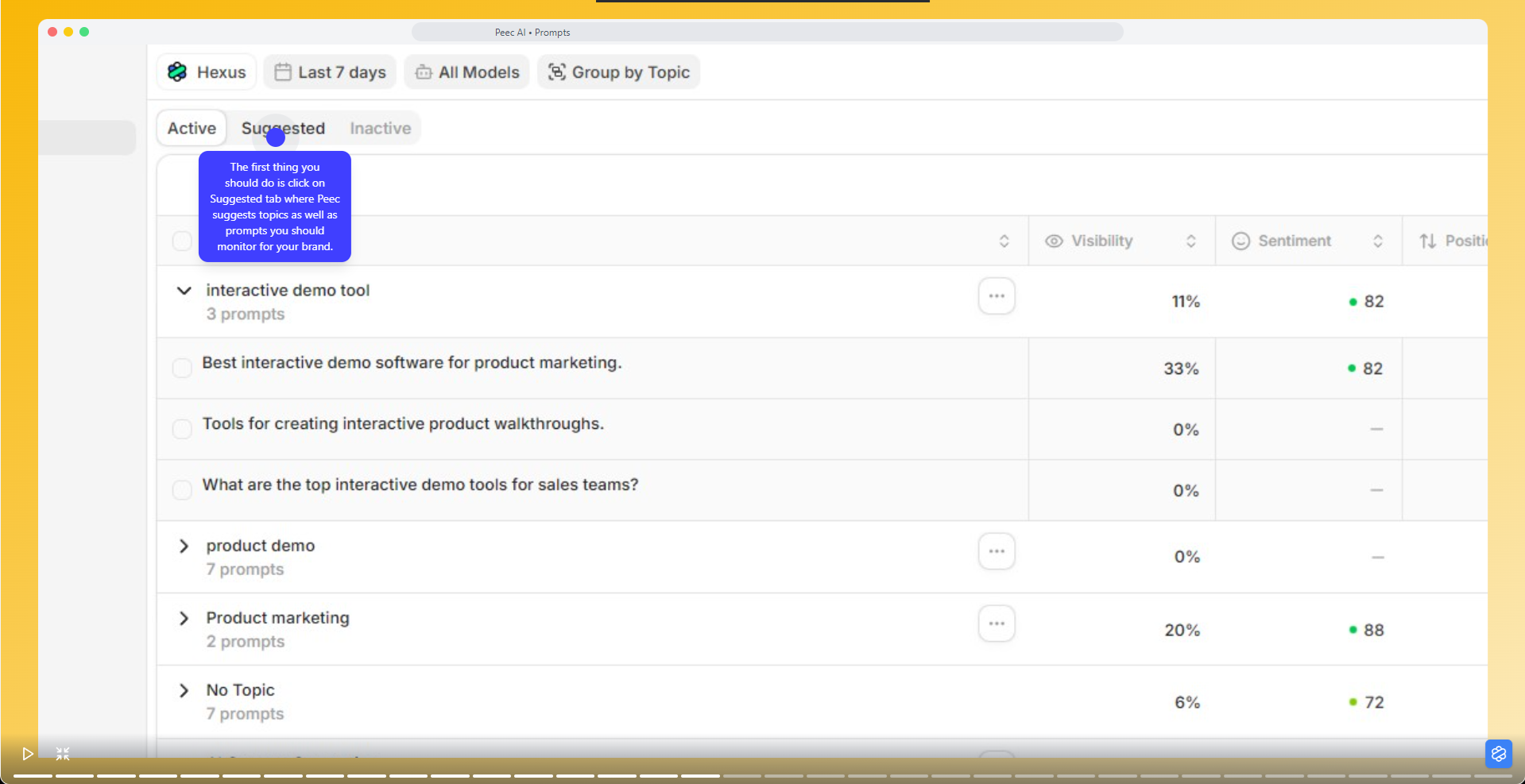Jump to first segment of demo progress bar
Screen dimensions: 1525x784
click(x=33, y=776)
